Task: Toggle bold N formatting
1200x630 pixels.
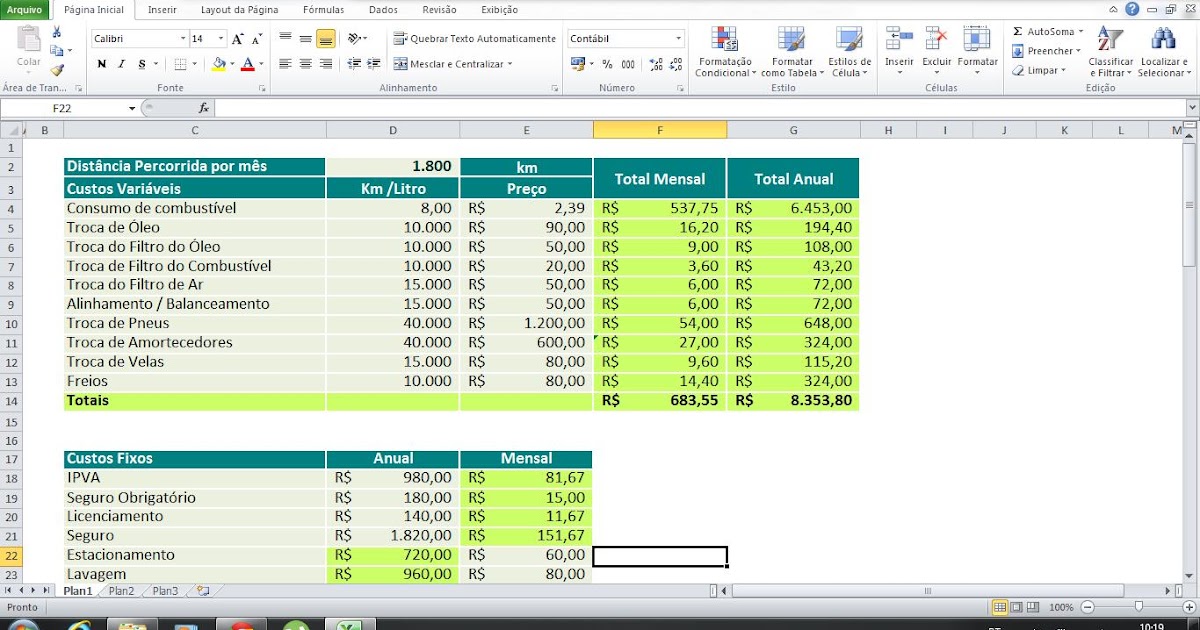Action: pos(102,64)
